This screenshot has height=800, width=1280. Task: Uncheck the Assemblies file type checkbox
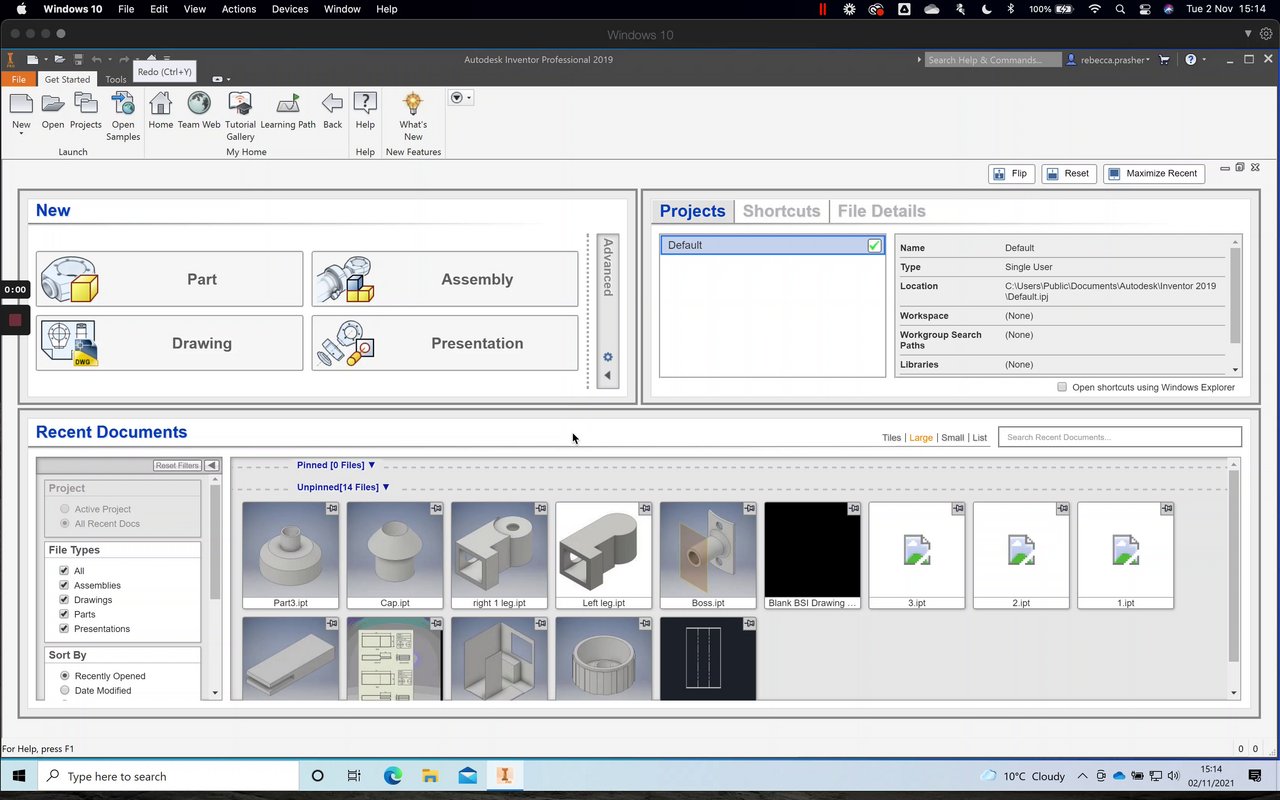(x=65, y=585)
